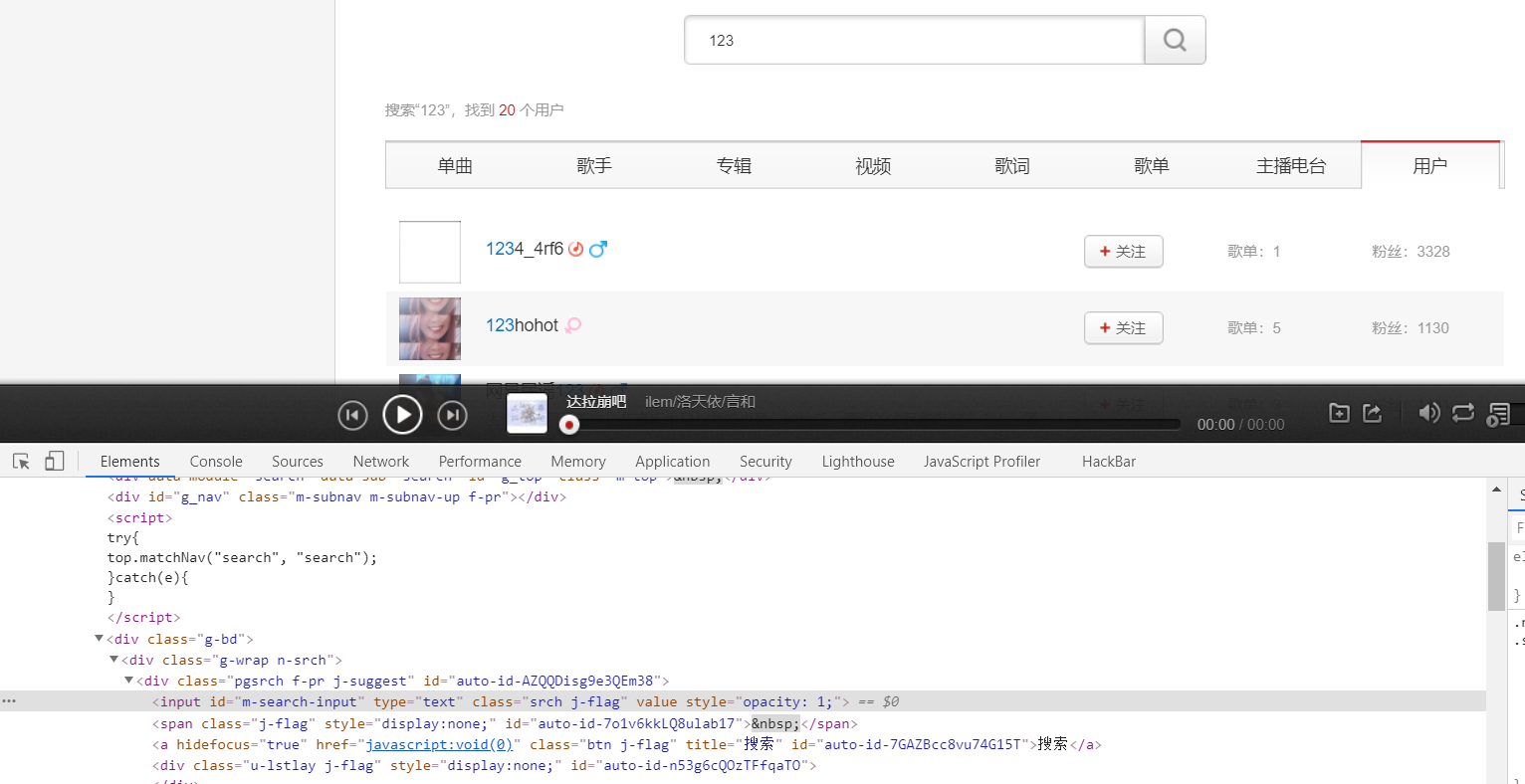
Task: Open the ilem/洛天依/言和 artist link
Action: click(x=700, y=401)
